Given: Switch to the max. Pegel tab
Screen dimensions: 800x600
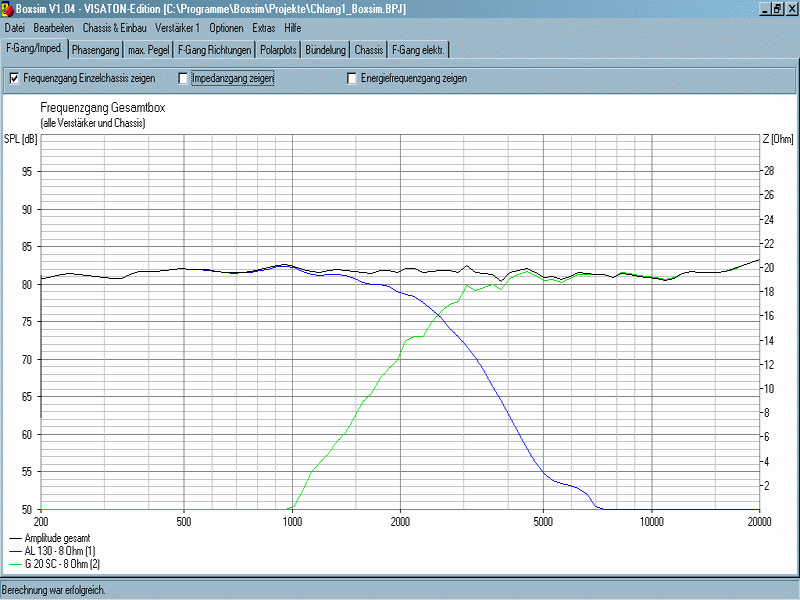Looking at the screenshot, I should pyautogui.click(x=149, y=49).
